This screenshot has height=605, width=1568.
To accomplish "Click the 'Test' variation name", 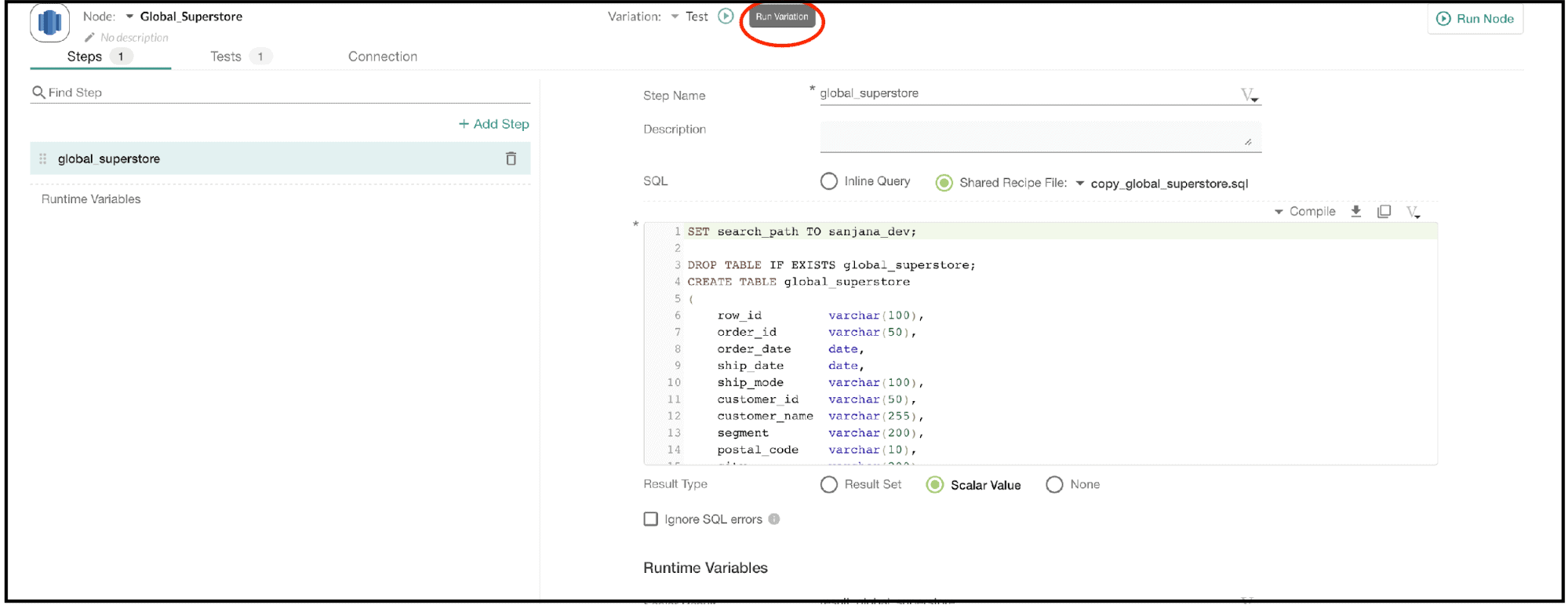I will [697, 16].
